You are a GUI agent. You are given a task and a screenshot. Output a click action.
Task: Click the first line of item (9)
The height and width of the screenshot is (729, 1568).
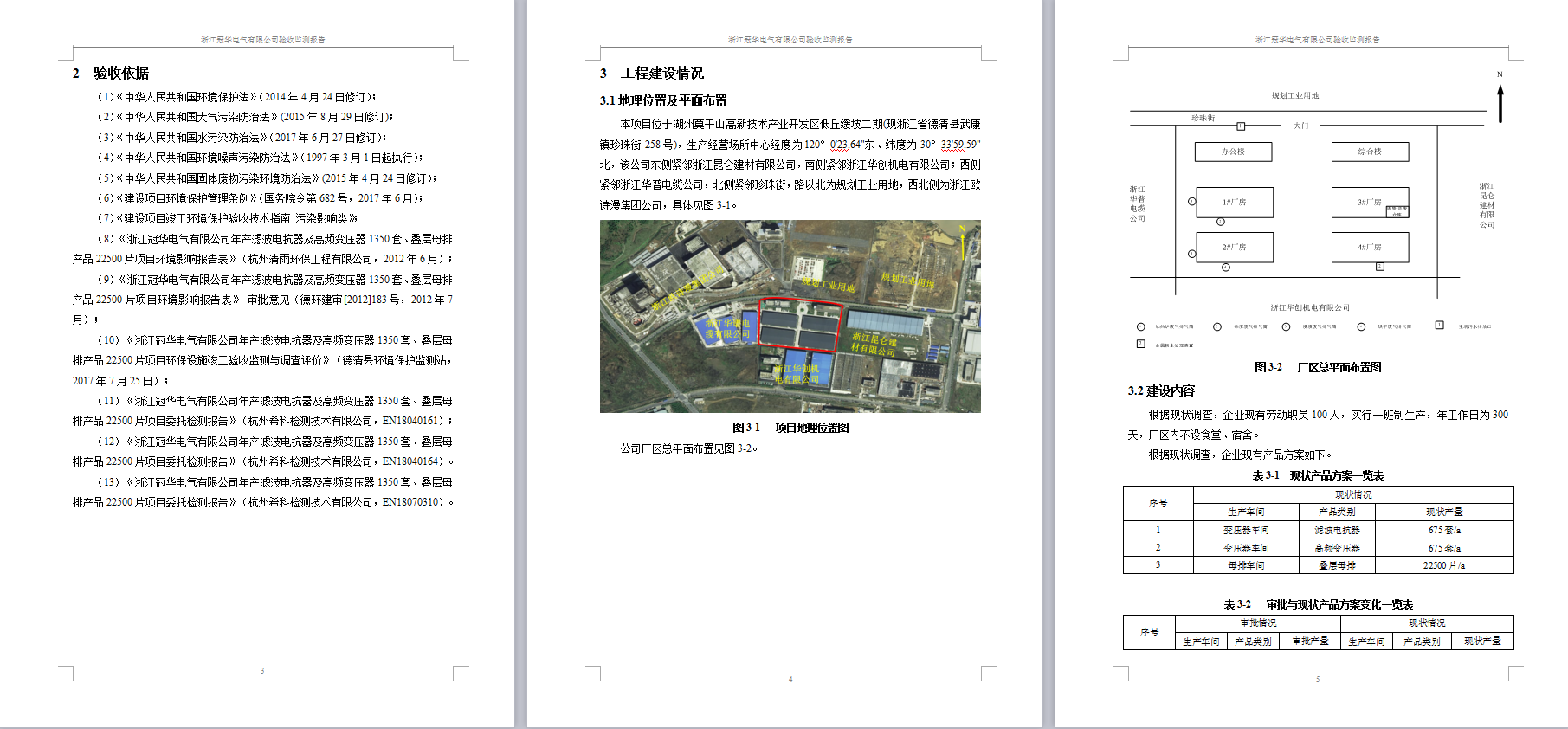pyautogui.click(x=274, y=280)
